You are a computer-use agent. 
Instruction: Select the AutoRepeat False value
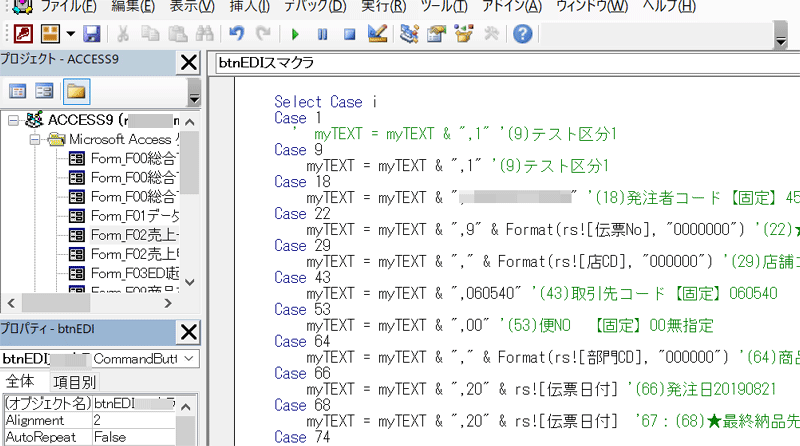pos(134,437)
